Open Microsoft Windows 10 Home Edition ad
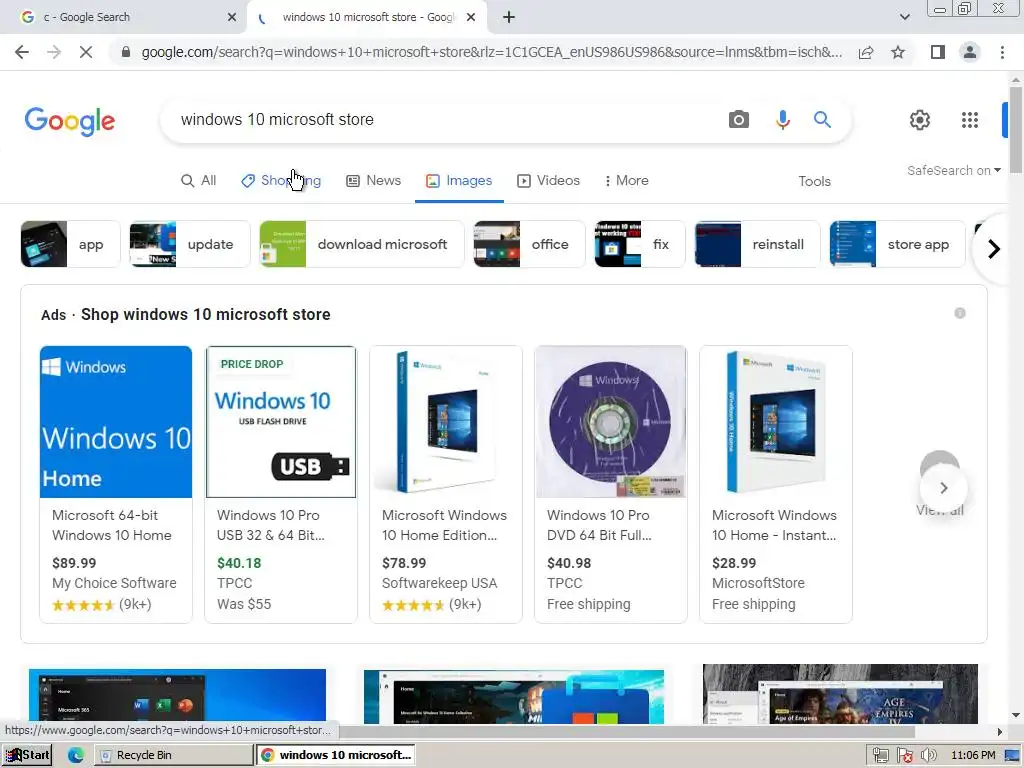The image size is (1024, 768). [446, 485]
